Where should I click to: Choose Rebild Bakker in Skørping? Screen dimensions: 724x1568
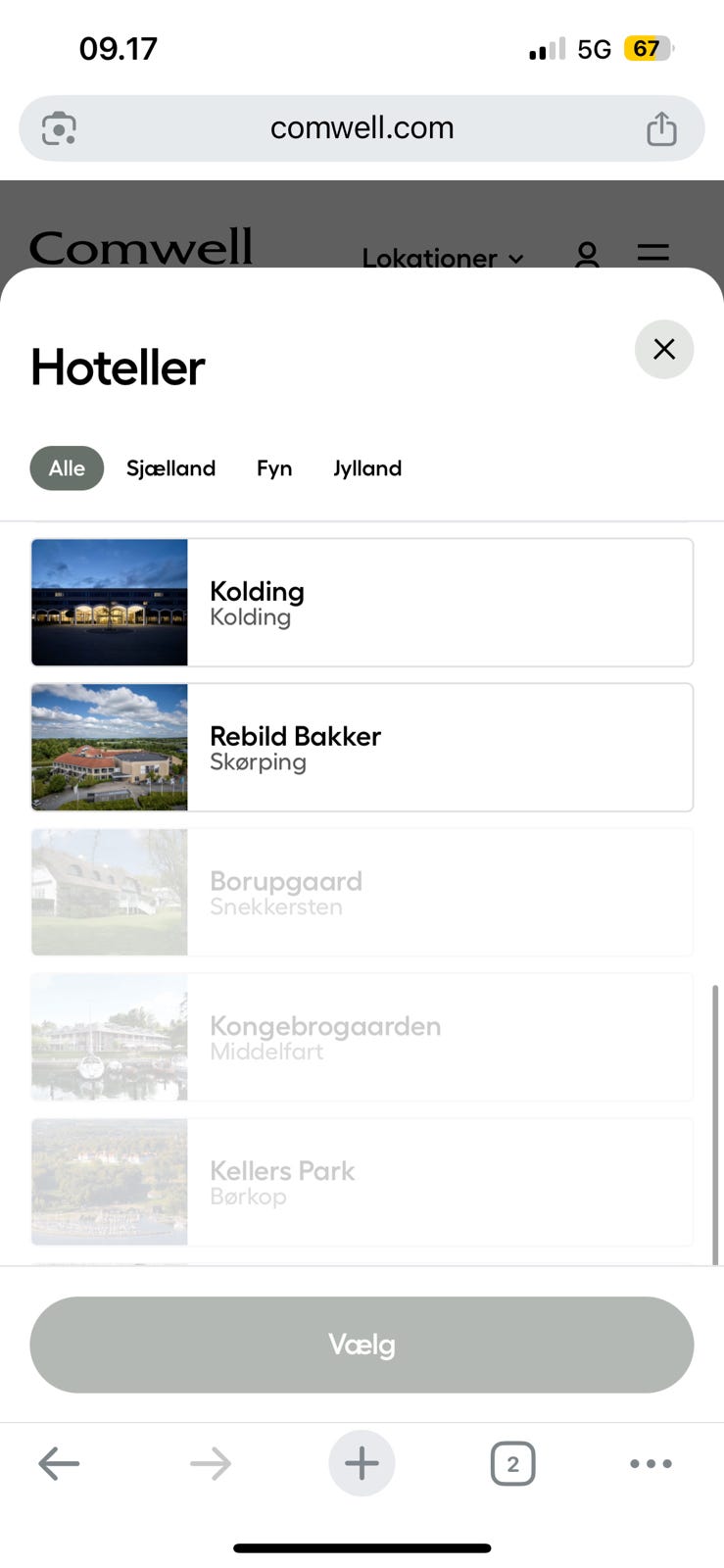pos(362,748)
